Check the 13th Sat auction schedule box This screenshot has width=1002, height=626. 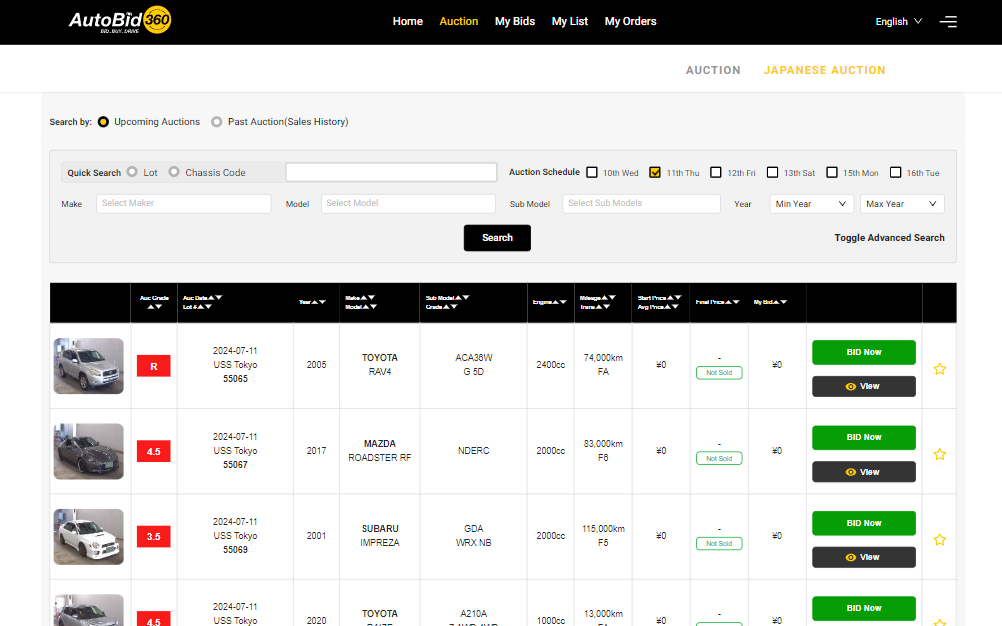pos(773,172)
